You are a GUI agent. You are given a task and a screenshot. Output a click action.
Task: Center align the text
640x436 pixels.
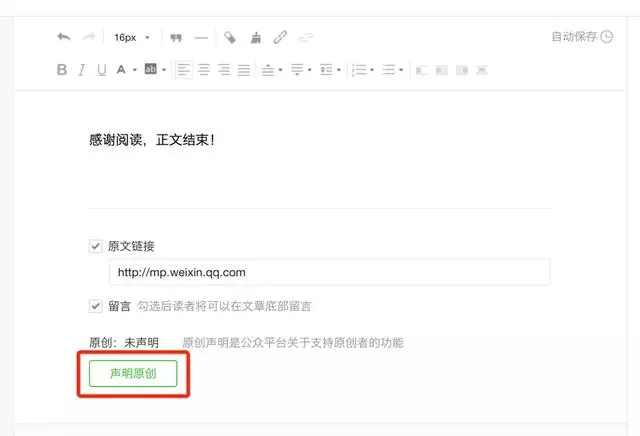(204, 70)
